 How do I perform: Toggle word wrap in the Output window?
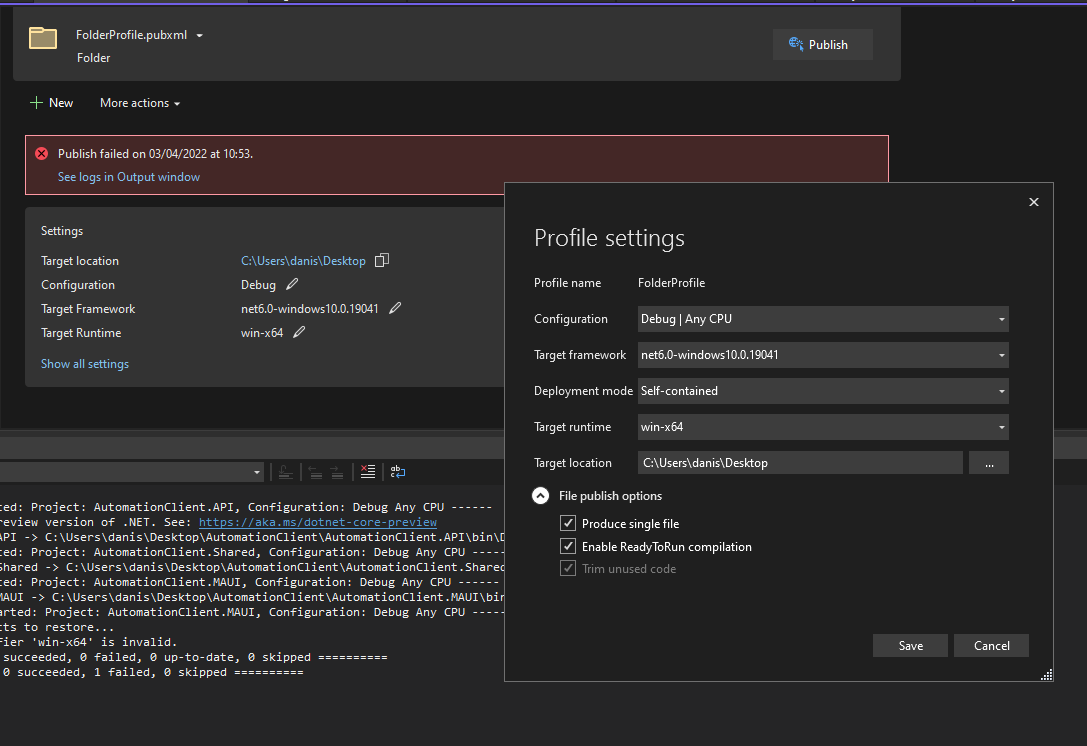click(397, 472)
